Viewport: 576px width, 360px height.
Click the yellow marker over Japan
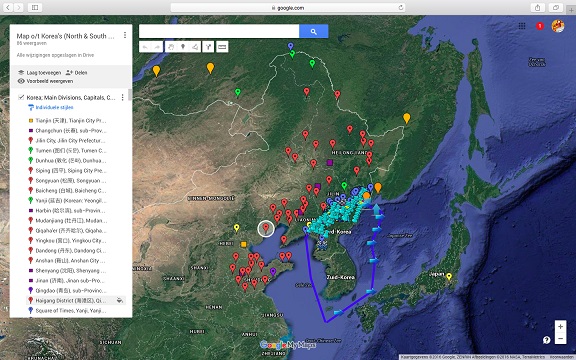tap(449, 277)
